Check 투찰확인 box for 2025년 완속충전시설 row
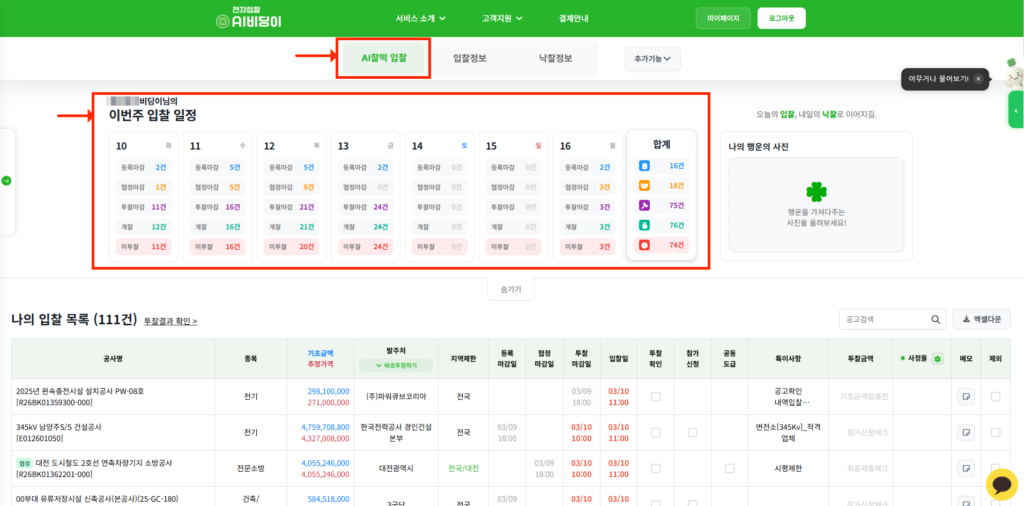1024x506 pixels. [655, 397]
